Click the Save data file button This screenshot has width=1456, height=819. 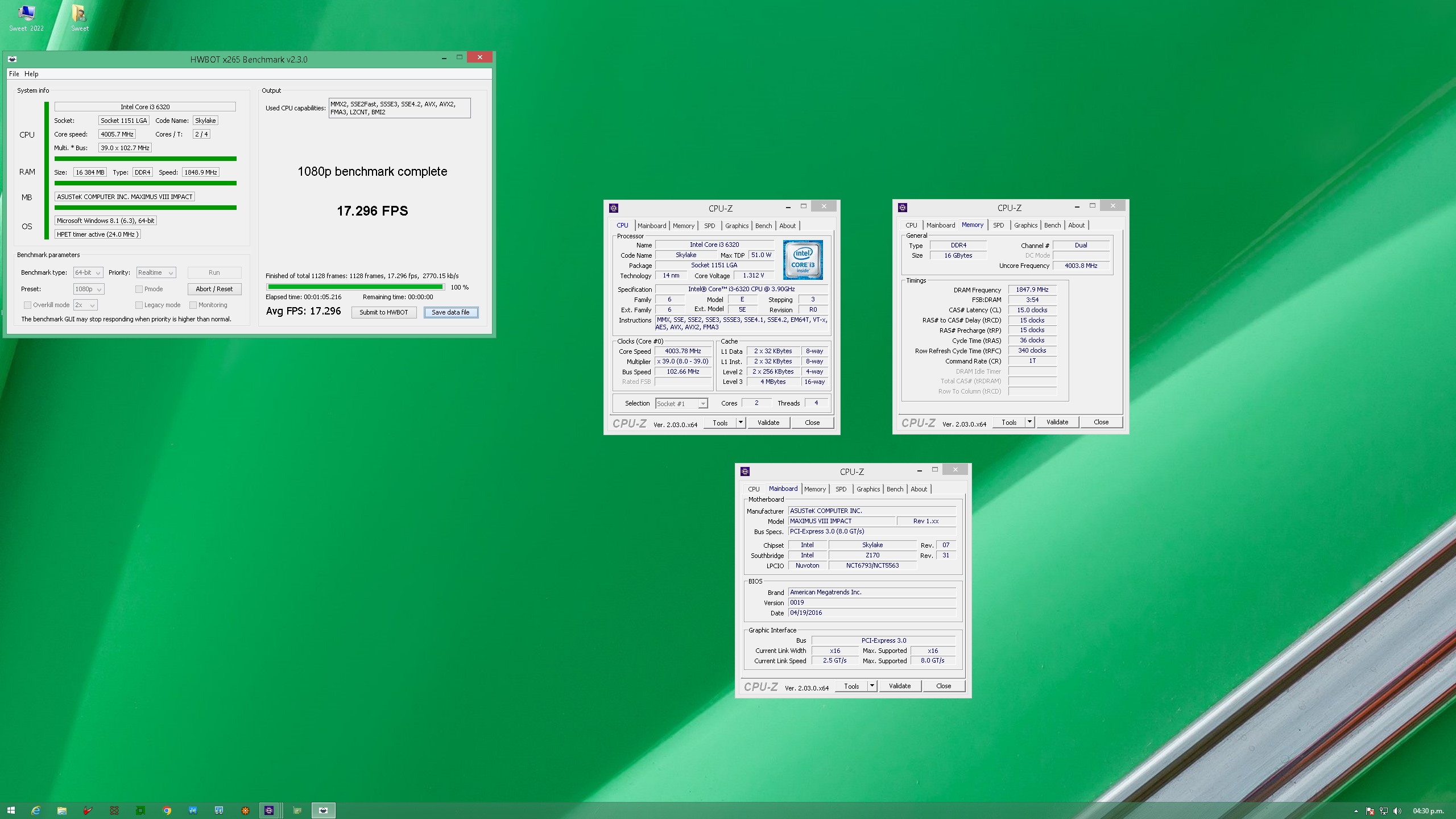[x=450, y=312]
